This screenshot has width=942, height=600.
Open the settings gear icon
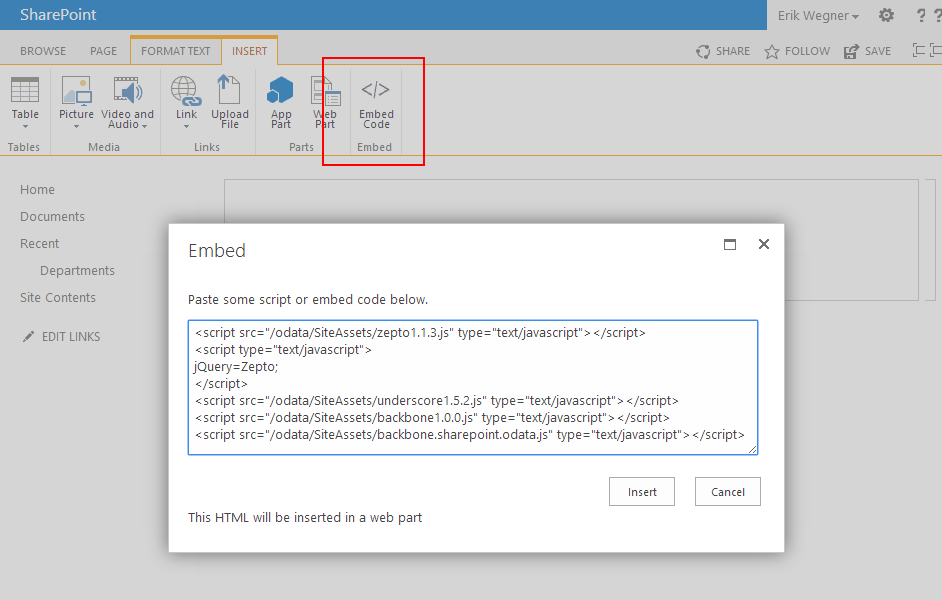coord(886,15)
